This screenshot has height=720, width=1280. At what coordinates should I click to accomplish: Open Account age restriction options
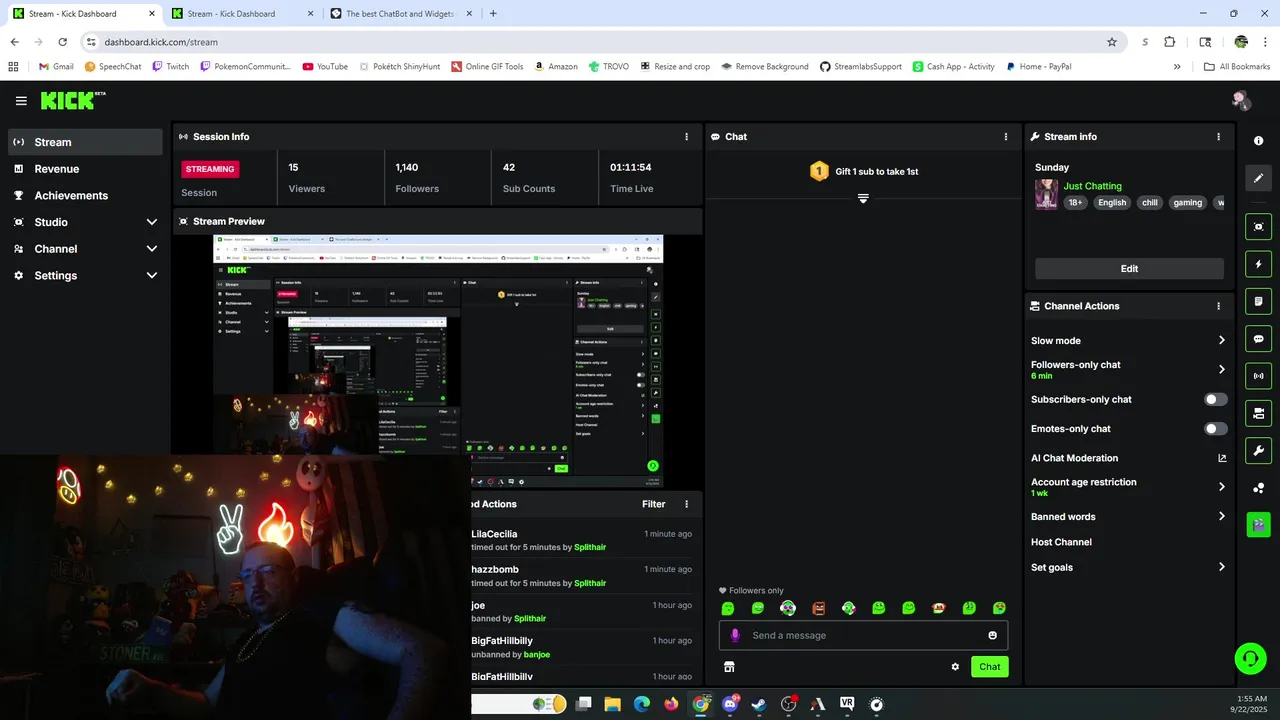tap(1128, 487)
